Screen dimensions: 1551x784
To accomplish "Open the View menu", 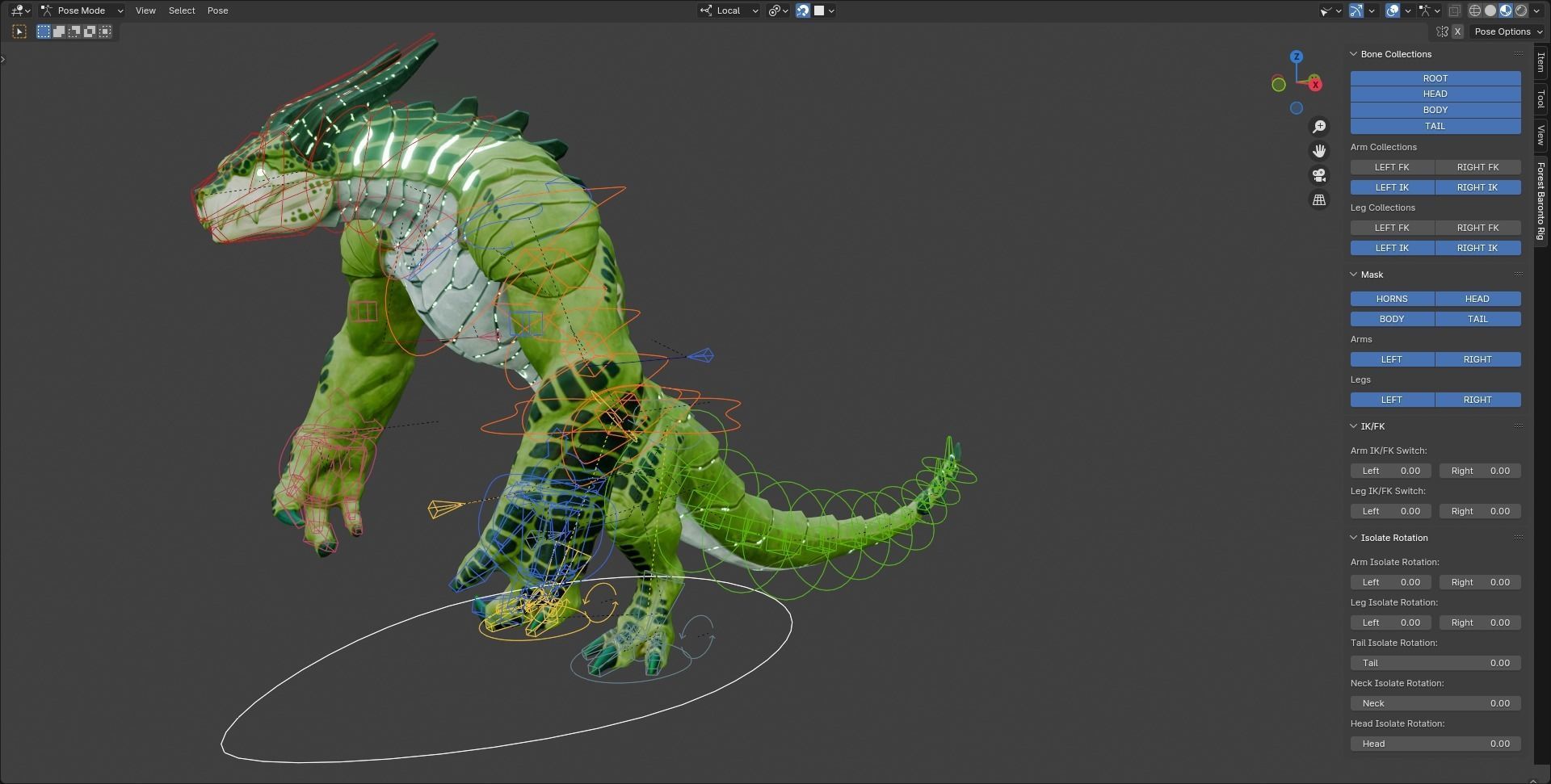I will pyautogui.click(x=145, y=10).
